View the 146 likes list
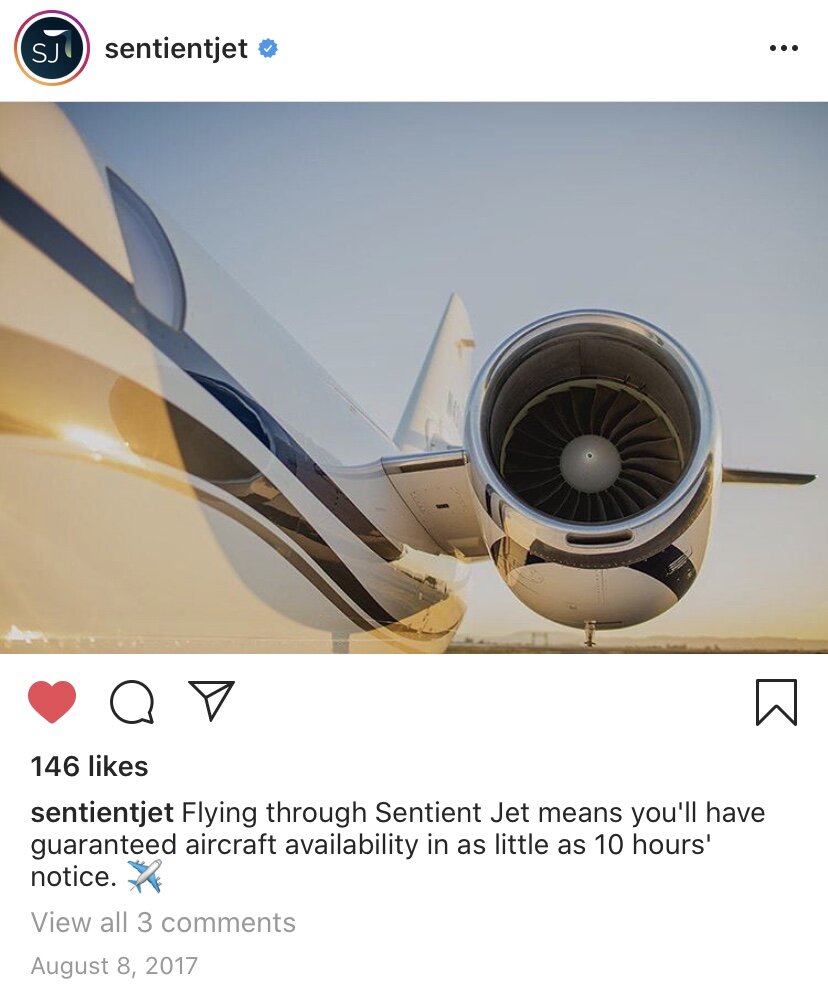Screen dimensions: 828x994 [x=89, y=766]
